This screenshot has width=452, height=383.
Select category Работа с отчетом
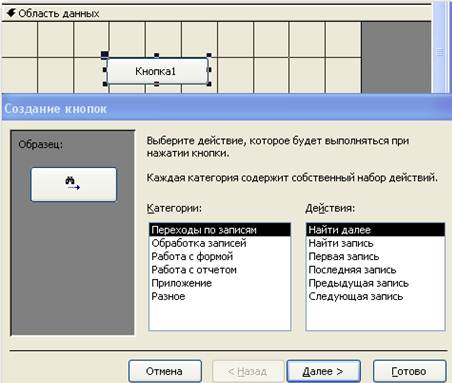(220, 270)
